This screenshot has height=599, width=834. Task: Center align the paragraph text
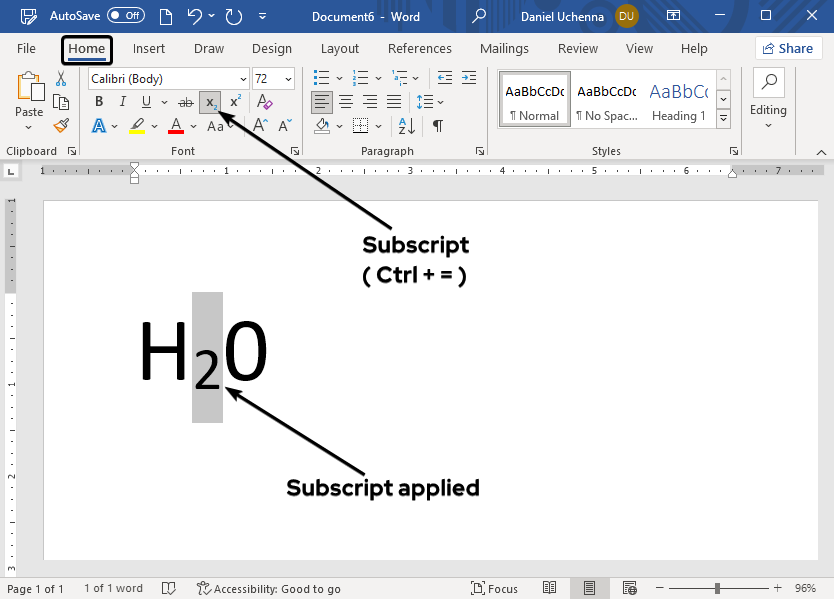[x=346, y=102]
